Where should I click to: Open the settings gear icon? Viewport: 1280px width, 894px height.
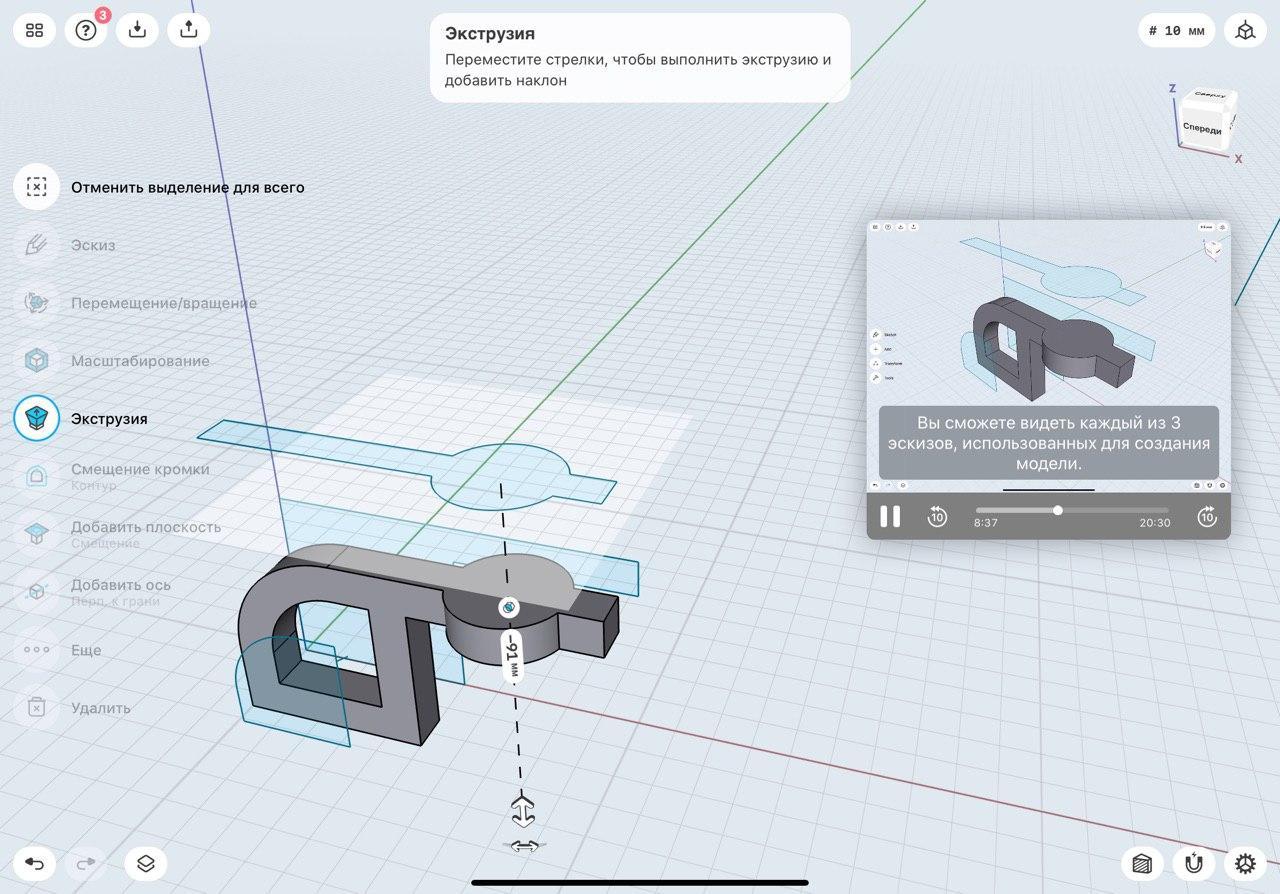tap(1245, 863)
